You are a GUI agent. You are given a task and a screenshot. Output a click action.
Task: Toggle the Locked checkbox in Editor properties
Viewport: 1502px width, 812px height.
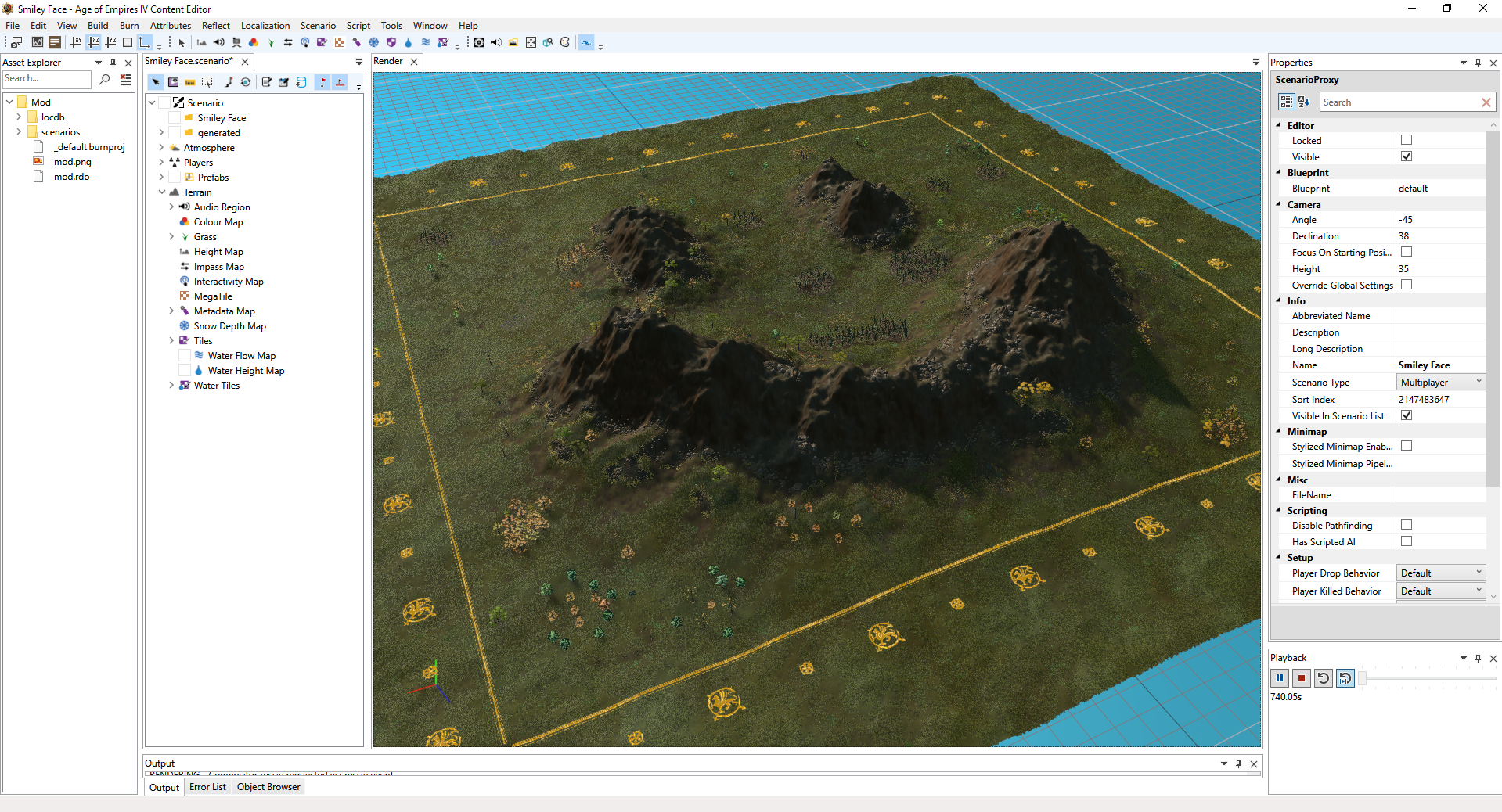coord(1407,139)
